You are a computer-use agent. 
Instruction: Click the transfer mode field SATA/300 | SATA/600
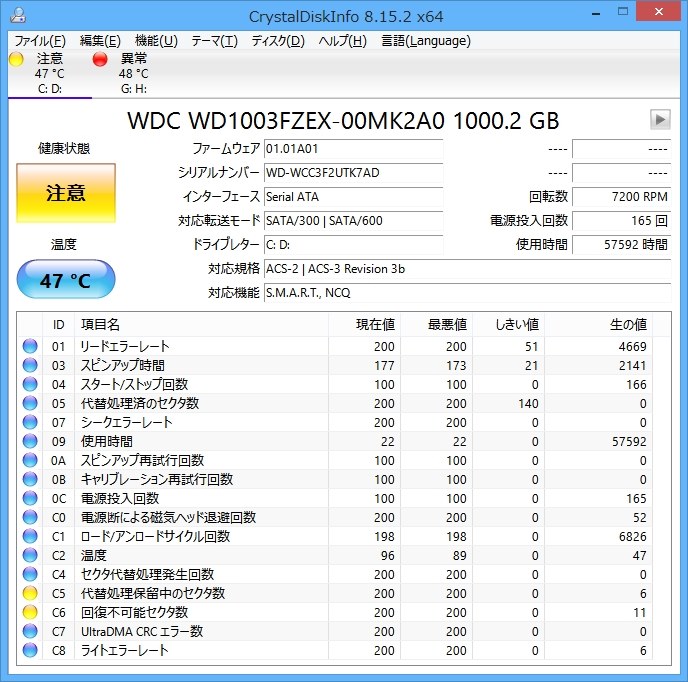tap(354, 220)
